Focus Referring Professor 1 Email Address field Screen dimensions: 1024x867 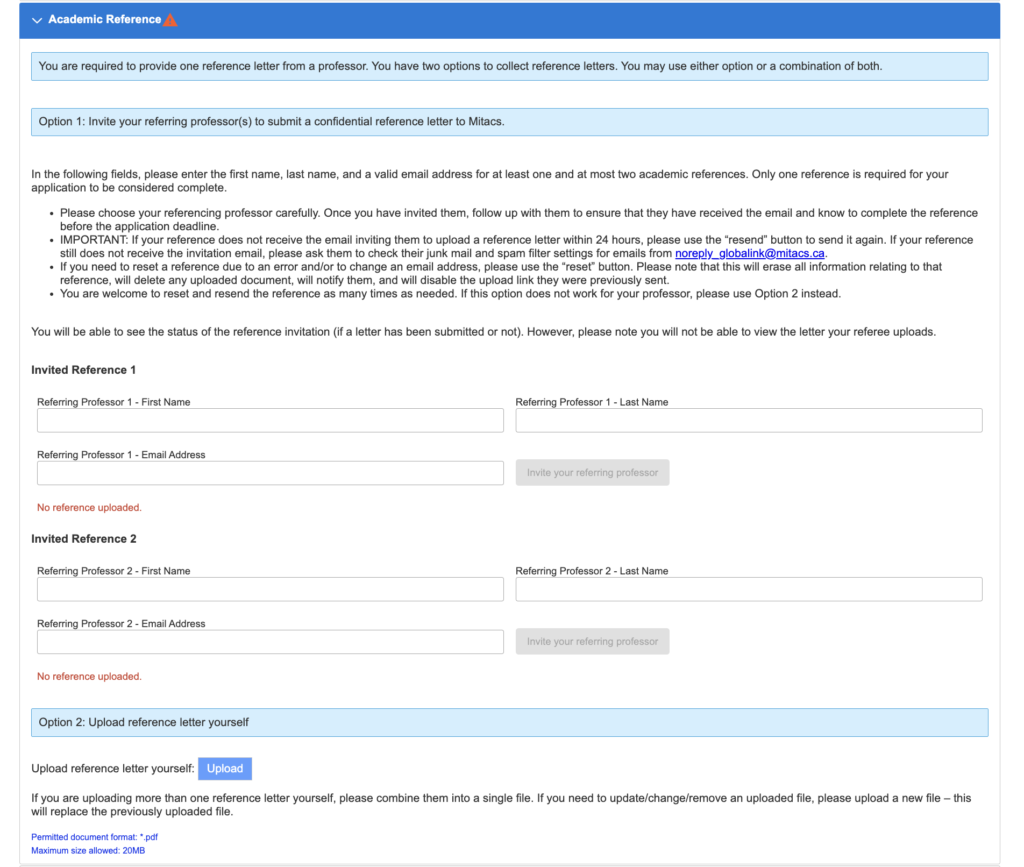tap(270, 473)
